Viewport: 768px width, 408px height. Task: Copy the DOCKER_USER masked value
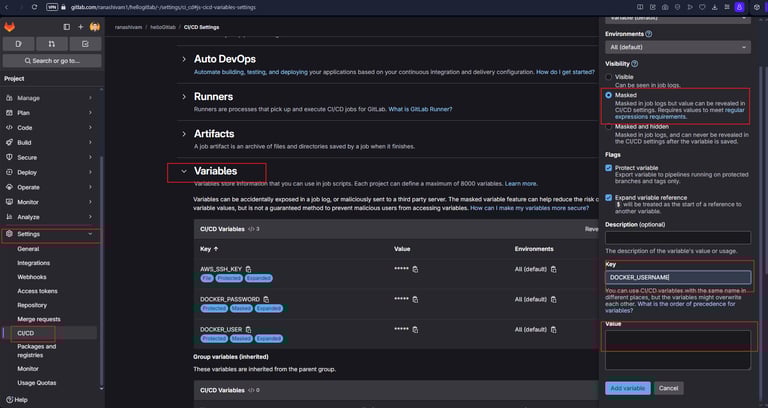415,330
